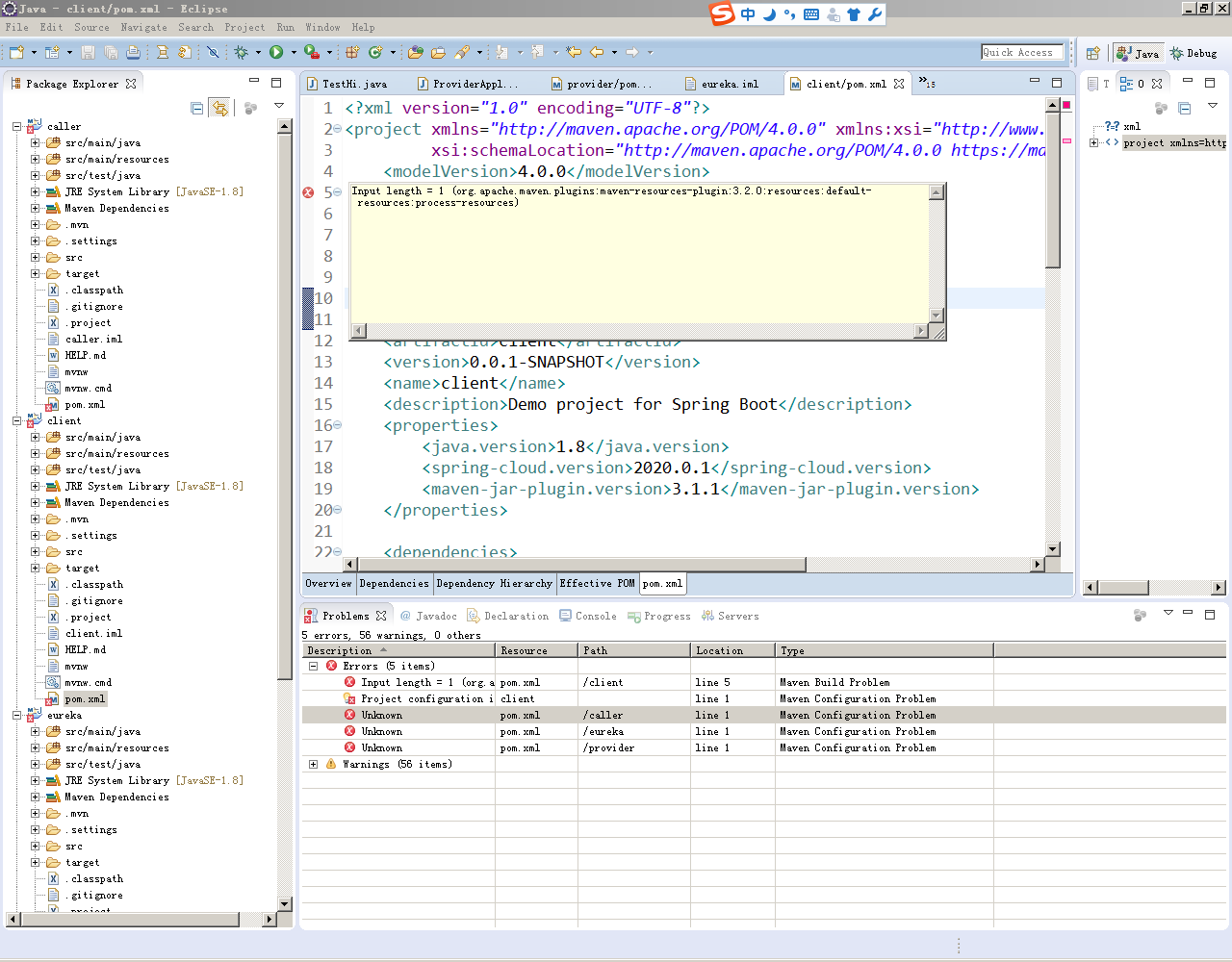This screenshot has width=1232, height=962.
Task: Sort by Location column header
Action: point(732,650)
